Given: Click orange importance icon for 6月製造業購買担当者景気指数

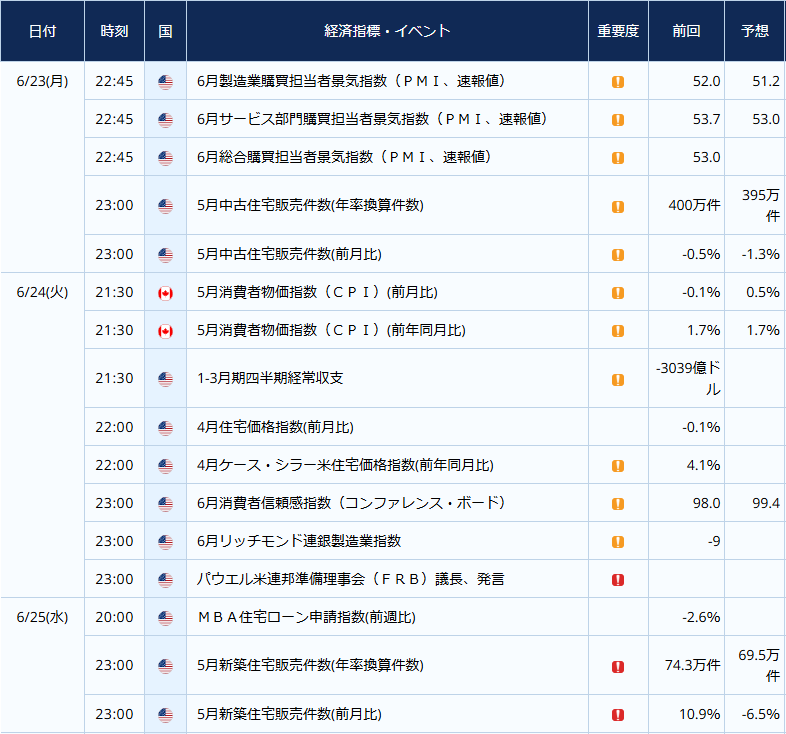Looking at the screenshot, I should click(618, 82).
